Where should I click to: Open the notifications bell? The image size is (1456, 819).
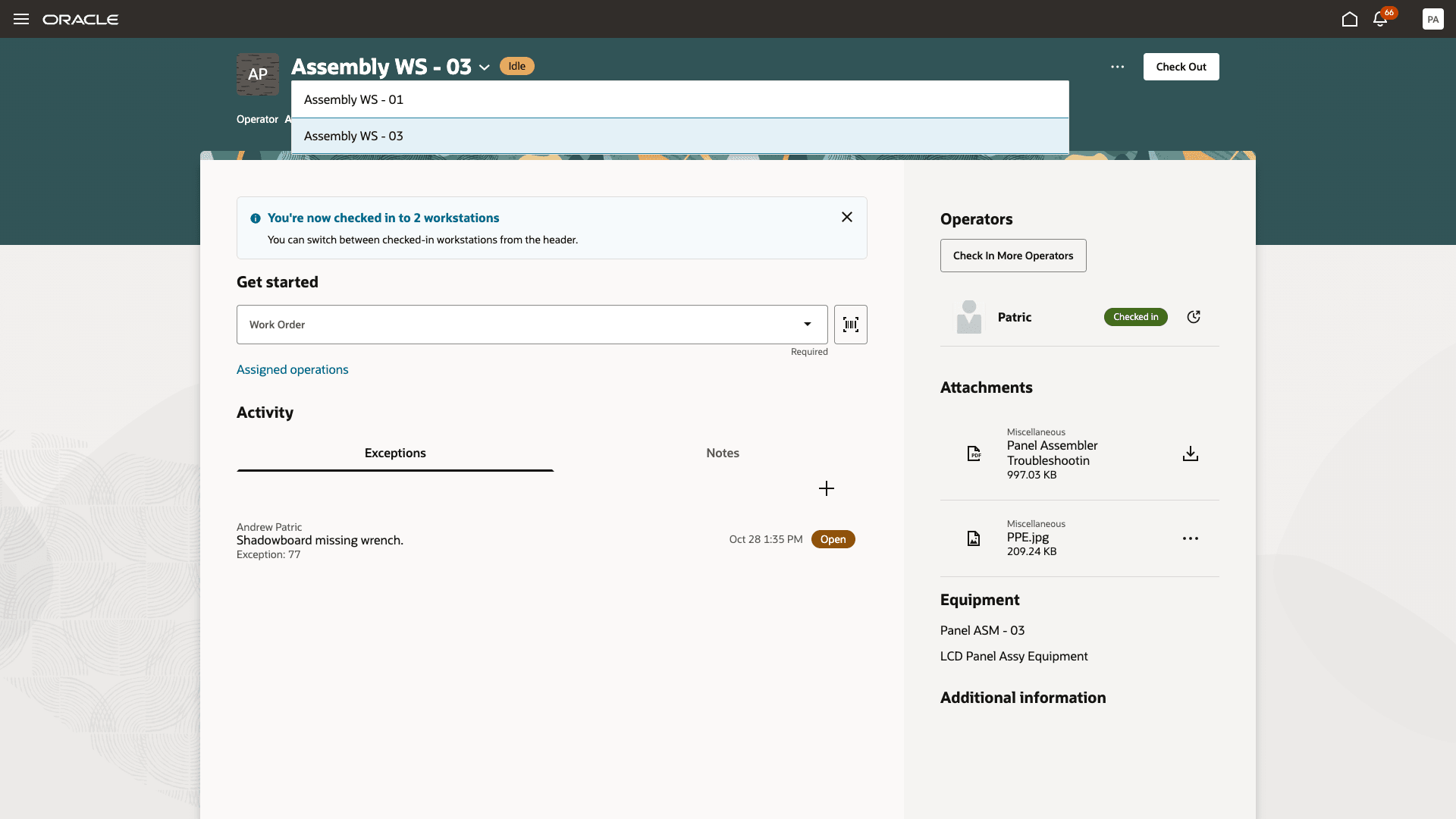point(1380,19)
